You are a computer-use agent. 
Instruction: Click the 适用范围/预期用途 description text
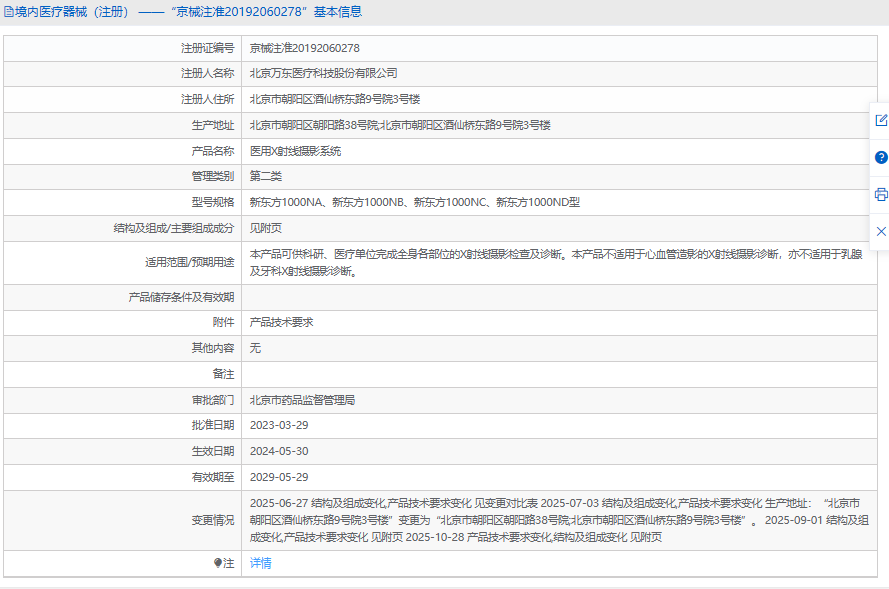[556, 263]
